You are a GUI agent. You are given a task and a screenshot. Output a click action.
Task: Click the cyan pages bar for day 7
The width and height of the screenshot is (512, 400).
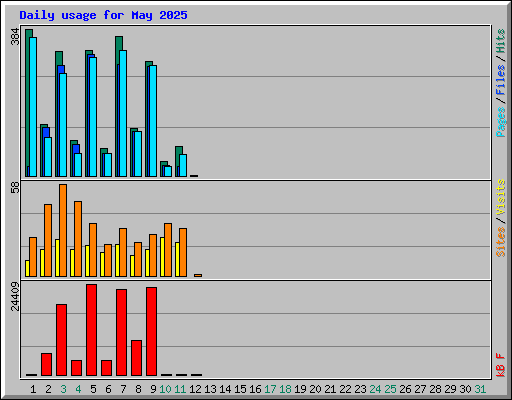123,113
